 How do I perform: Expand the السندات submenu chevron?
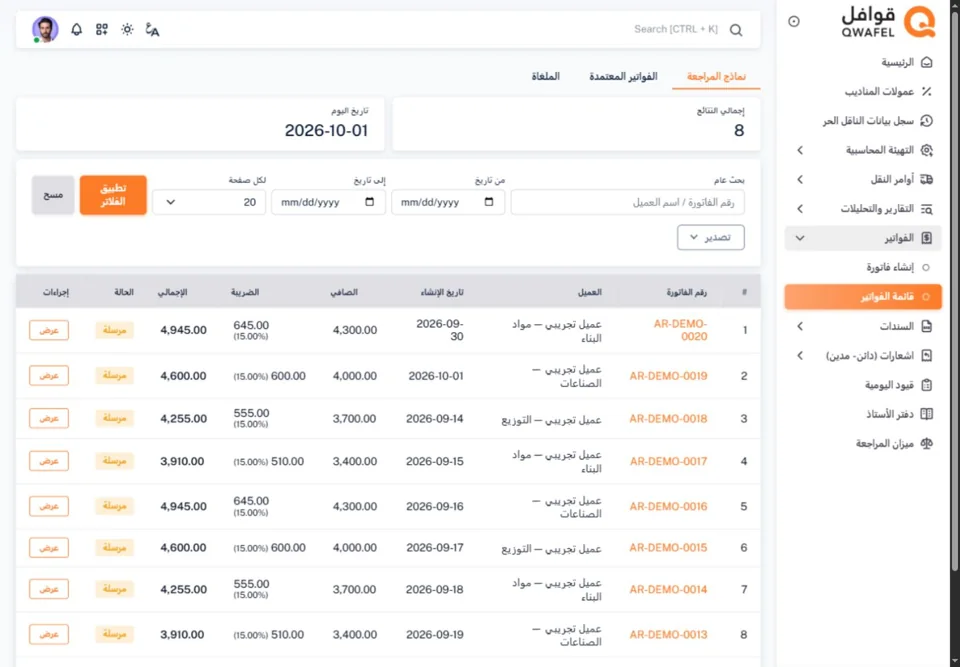pos(800,326)
